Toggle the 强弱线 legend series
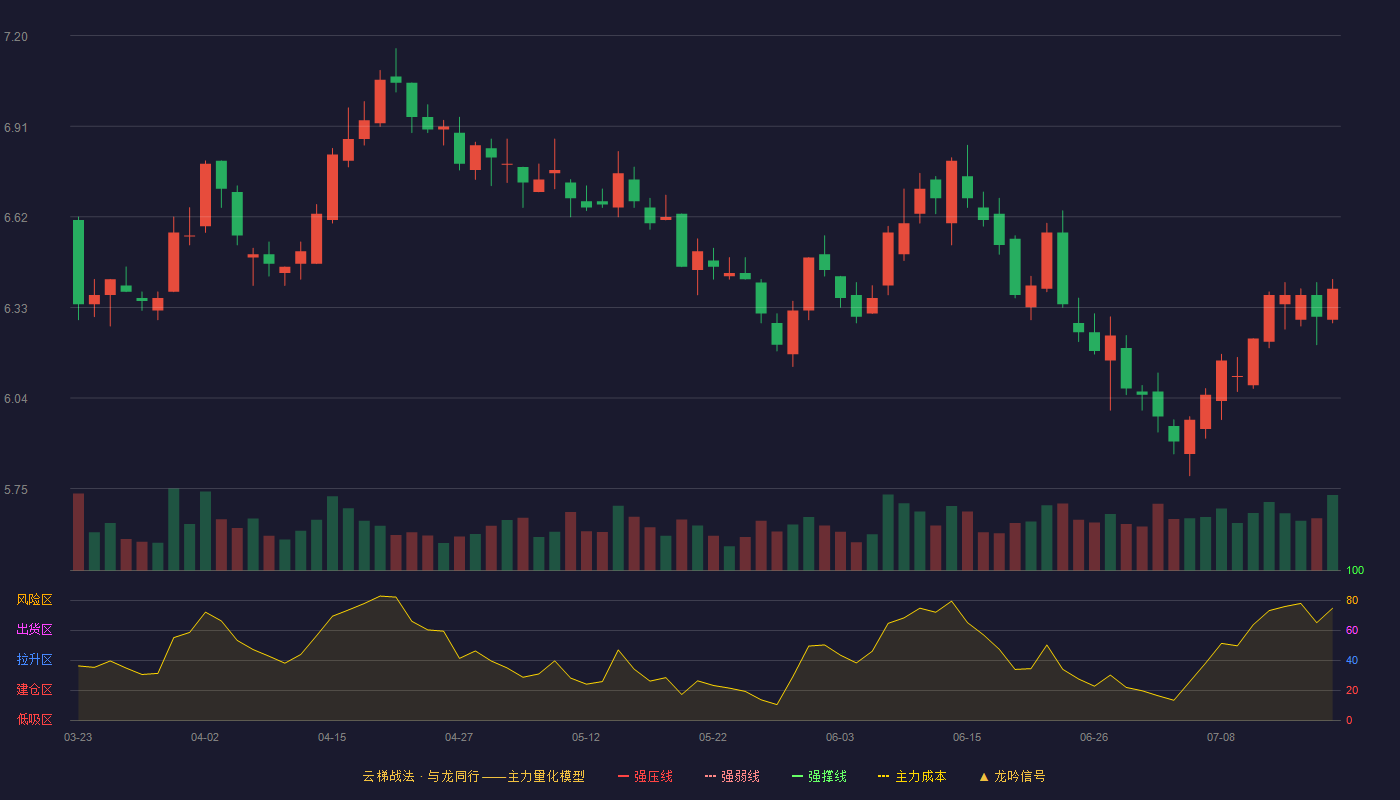 point(732,776)
